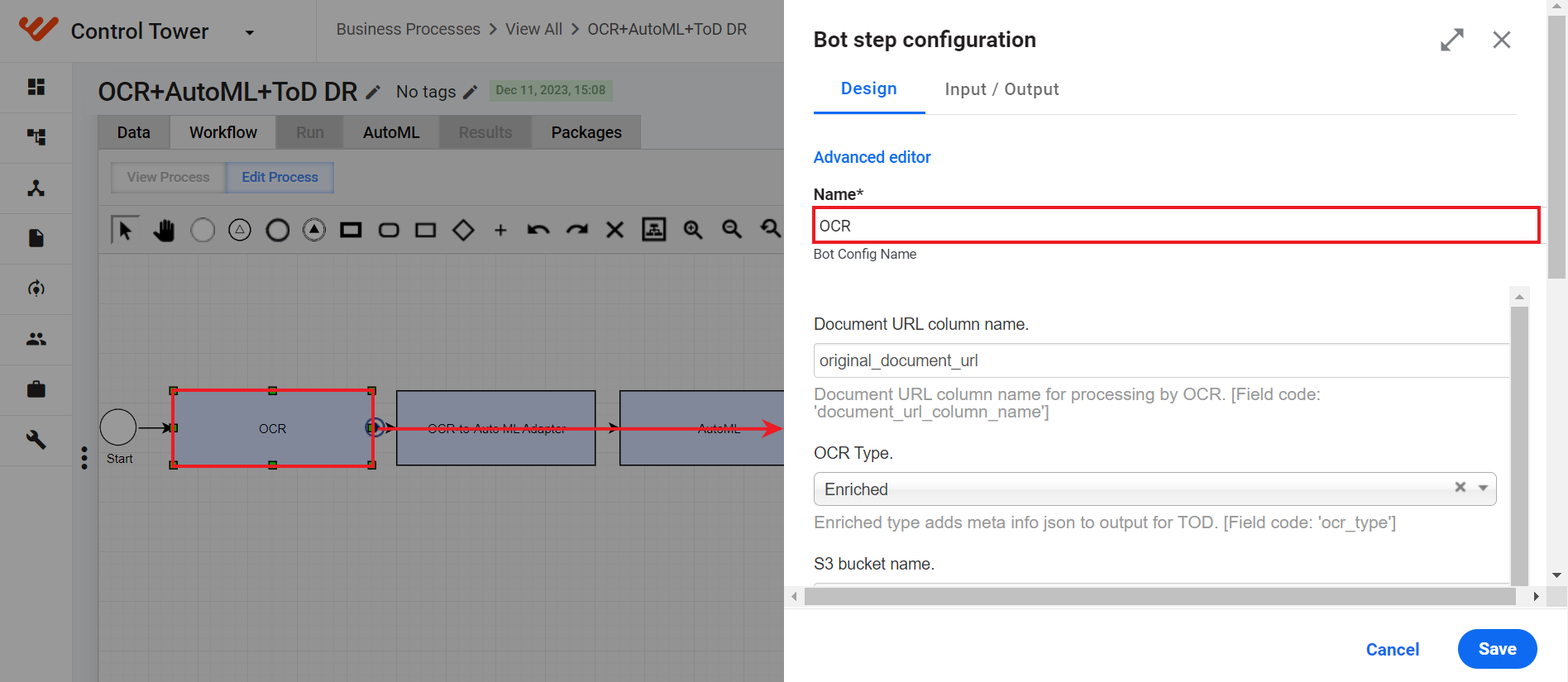Go to View All breadcrumb
Image resolution: width=1568 pixels, height=682 pixels.
(534, 29)
